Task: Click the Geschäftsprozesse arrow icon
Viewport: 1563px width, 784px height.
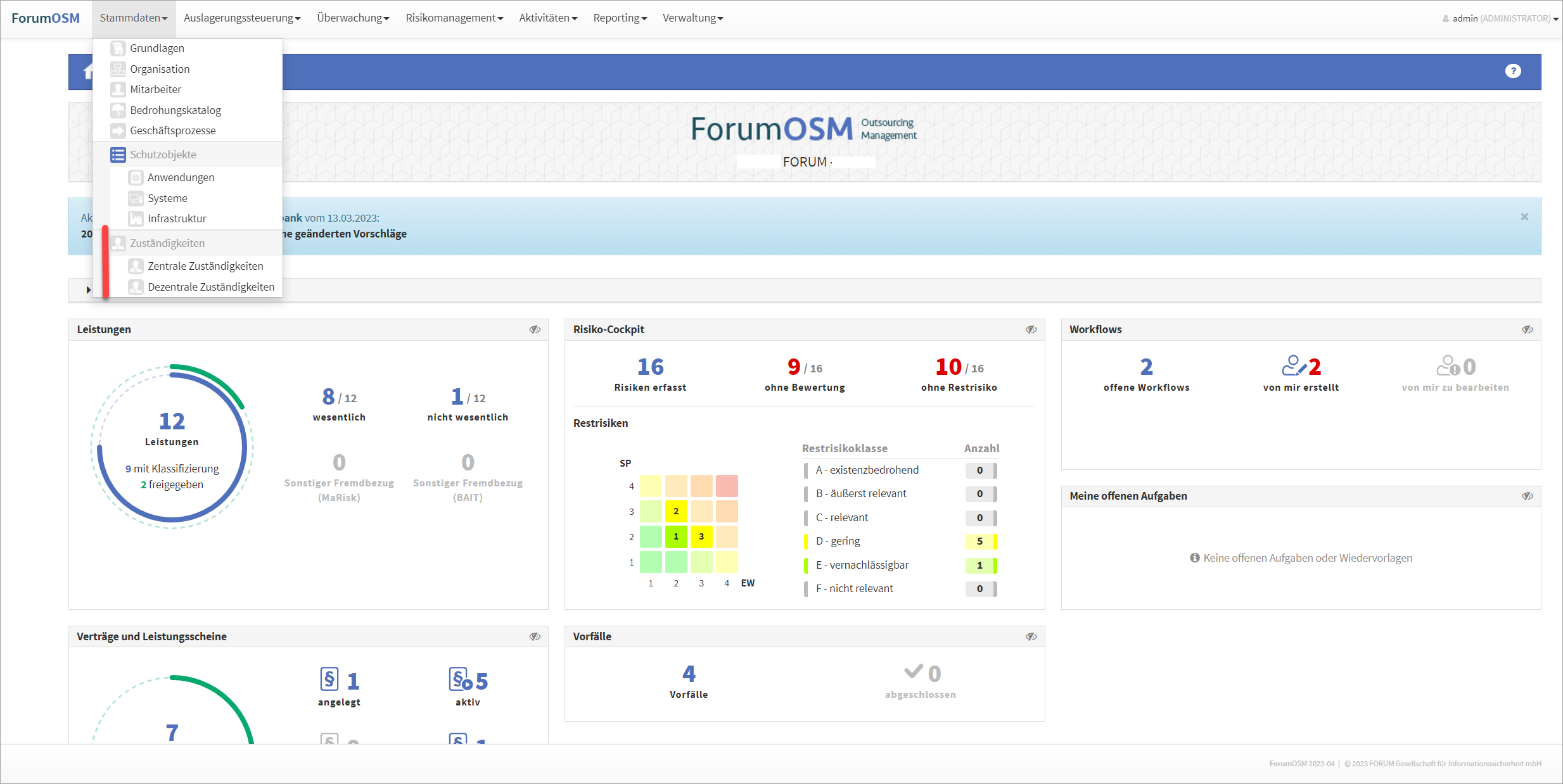Action: (x=118, y=130)
